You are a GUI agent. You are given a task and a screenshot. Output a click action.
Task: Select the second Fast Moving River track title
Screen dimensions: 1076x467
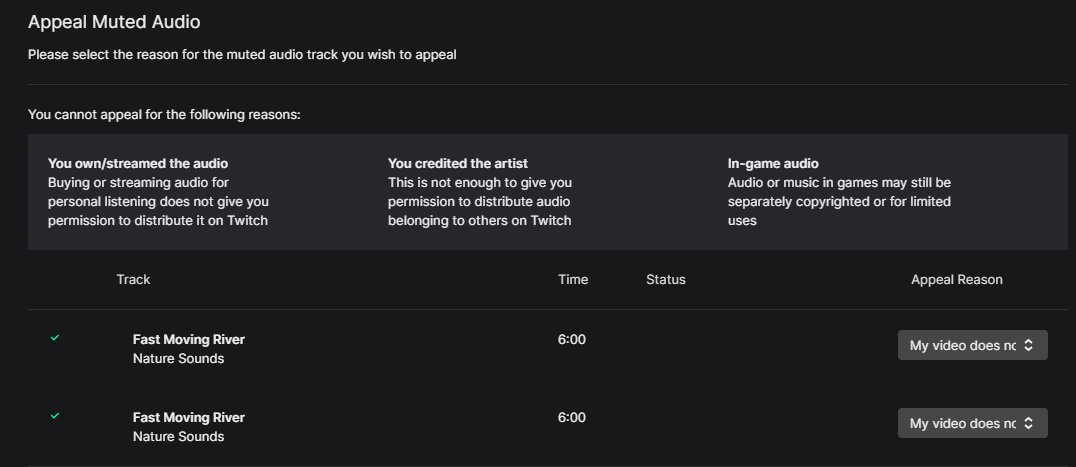188,417
